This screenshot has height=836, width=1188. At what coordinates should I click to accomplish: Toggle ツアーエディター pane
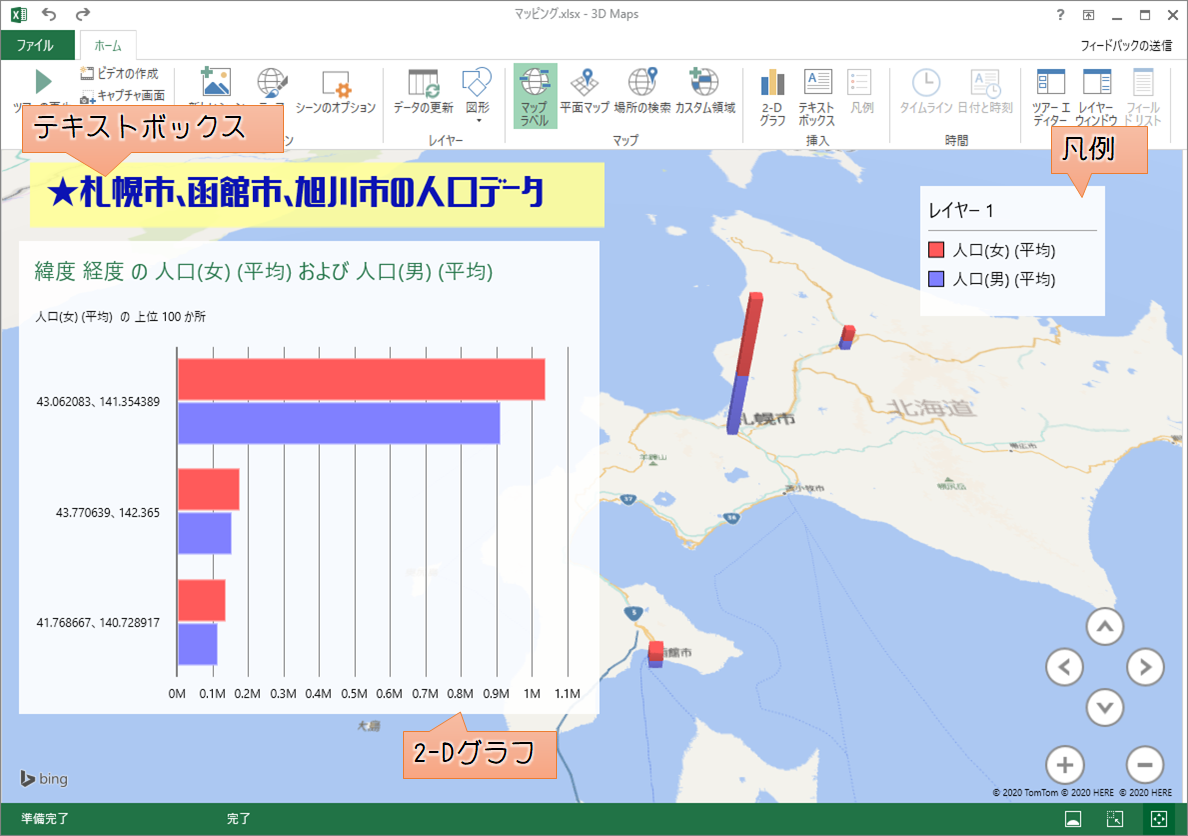[1050, 97]
